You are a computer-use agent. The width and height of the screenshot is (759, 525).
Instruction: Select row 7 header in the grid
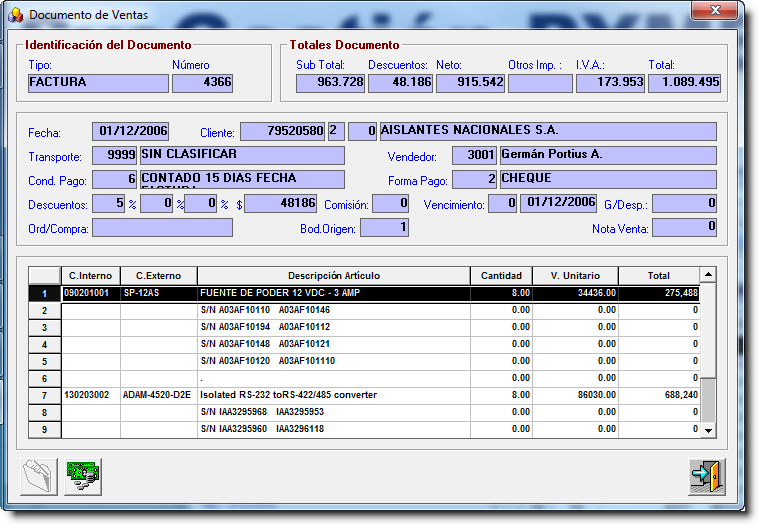pyautogui.click(x=45, y=395)
